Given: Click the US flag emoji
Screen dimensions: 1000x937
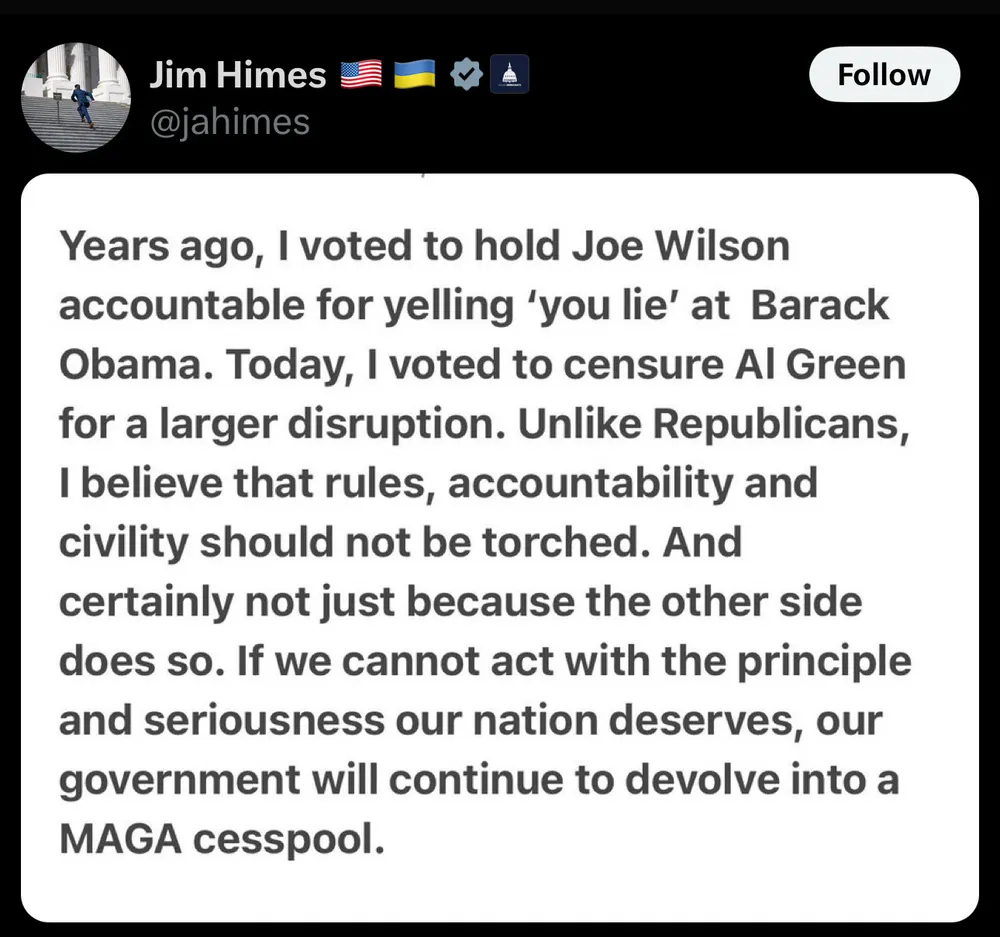Looking at the screenshot, I should [361, 76].
